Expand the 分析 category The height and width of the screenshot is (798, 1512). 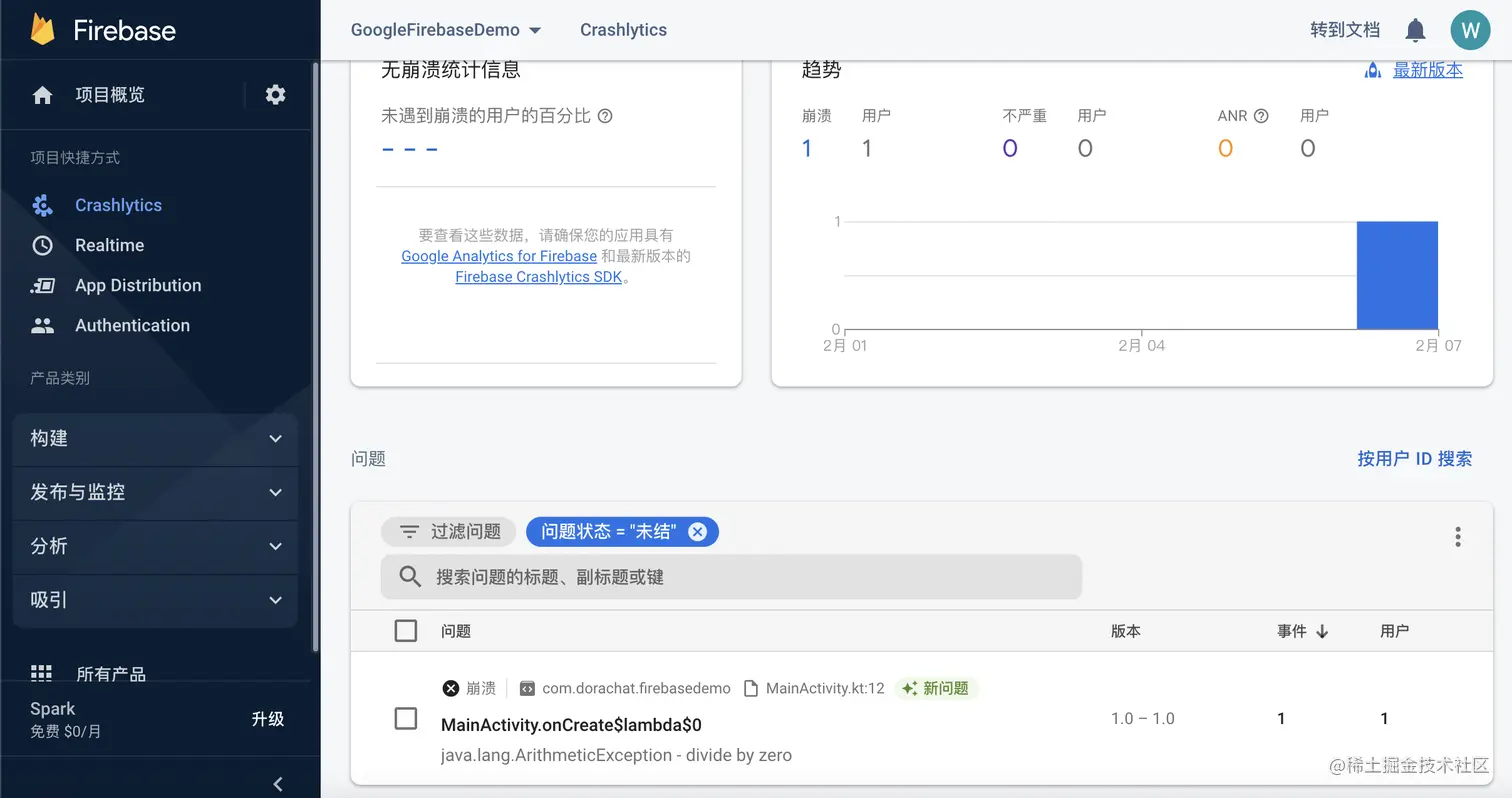click(x=155, y=546)
